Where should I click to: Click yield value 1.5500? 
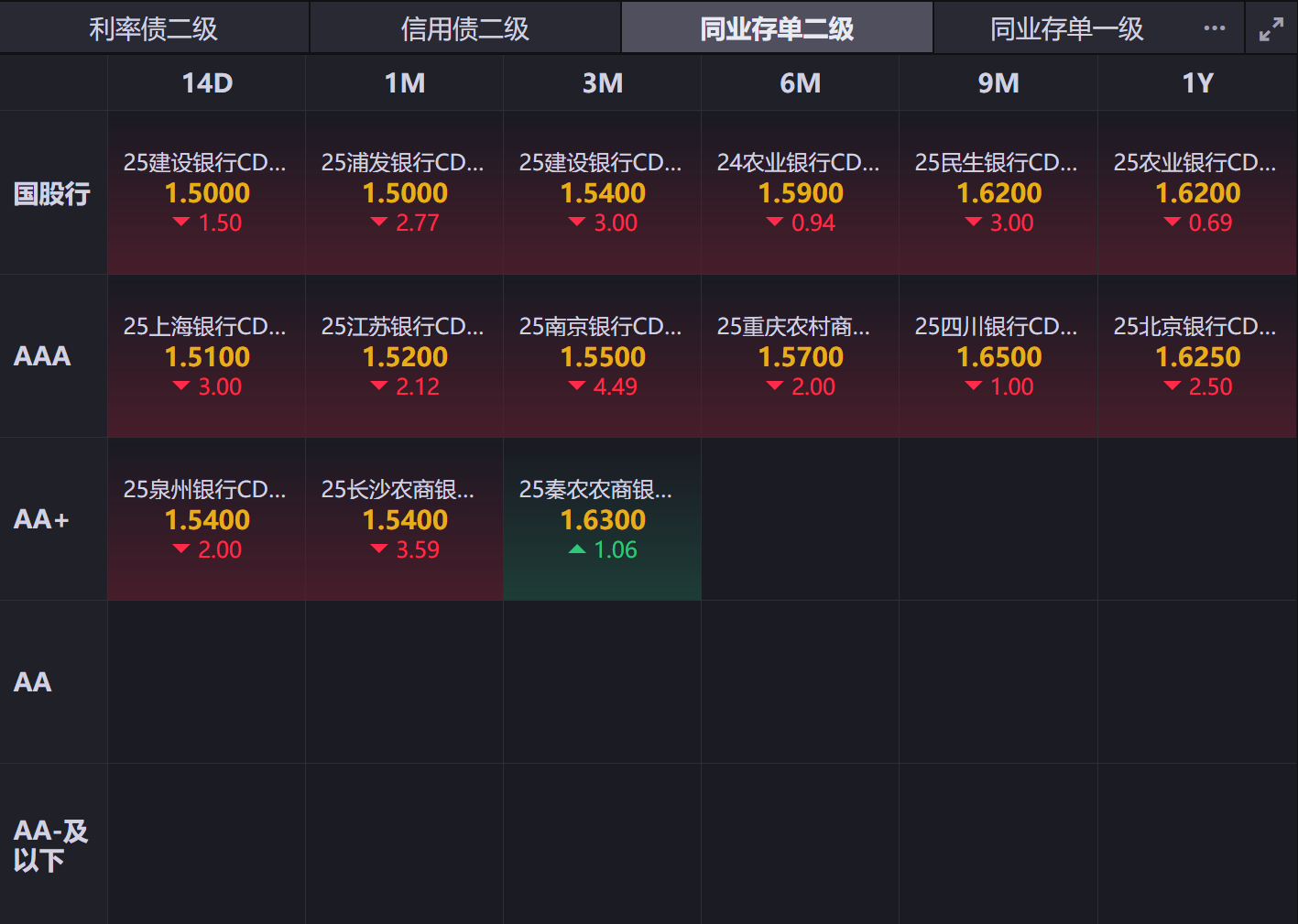tap(603, 357)
